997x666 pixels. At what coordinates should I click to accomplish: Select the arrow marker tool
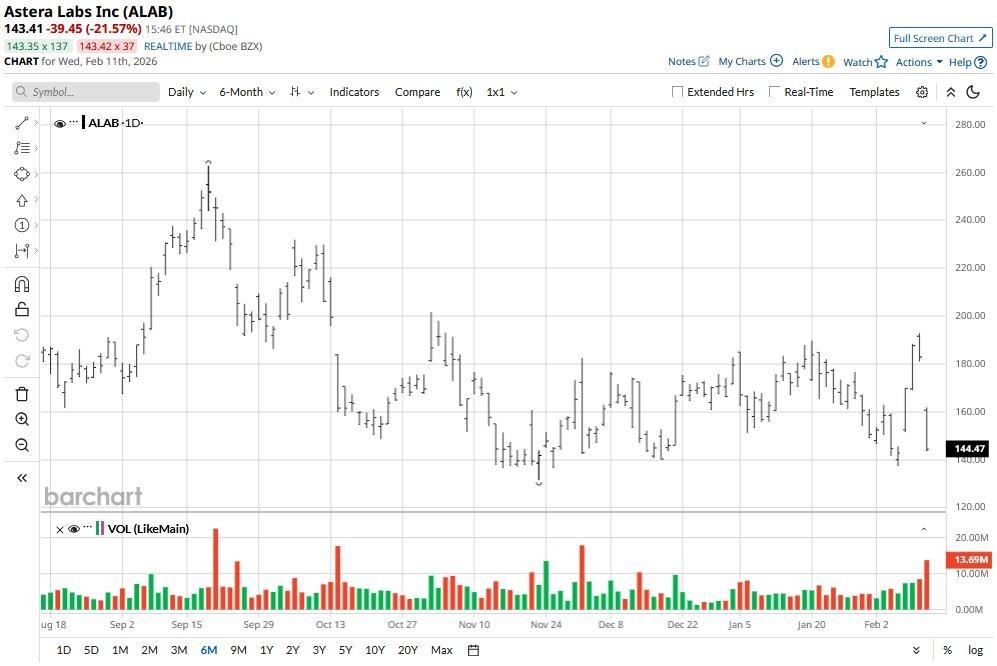(22, 200)
